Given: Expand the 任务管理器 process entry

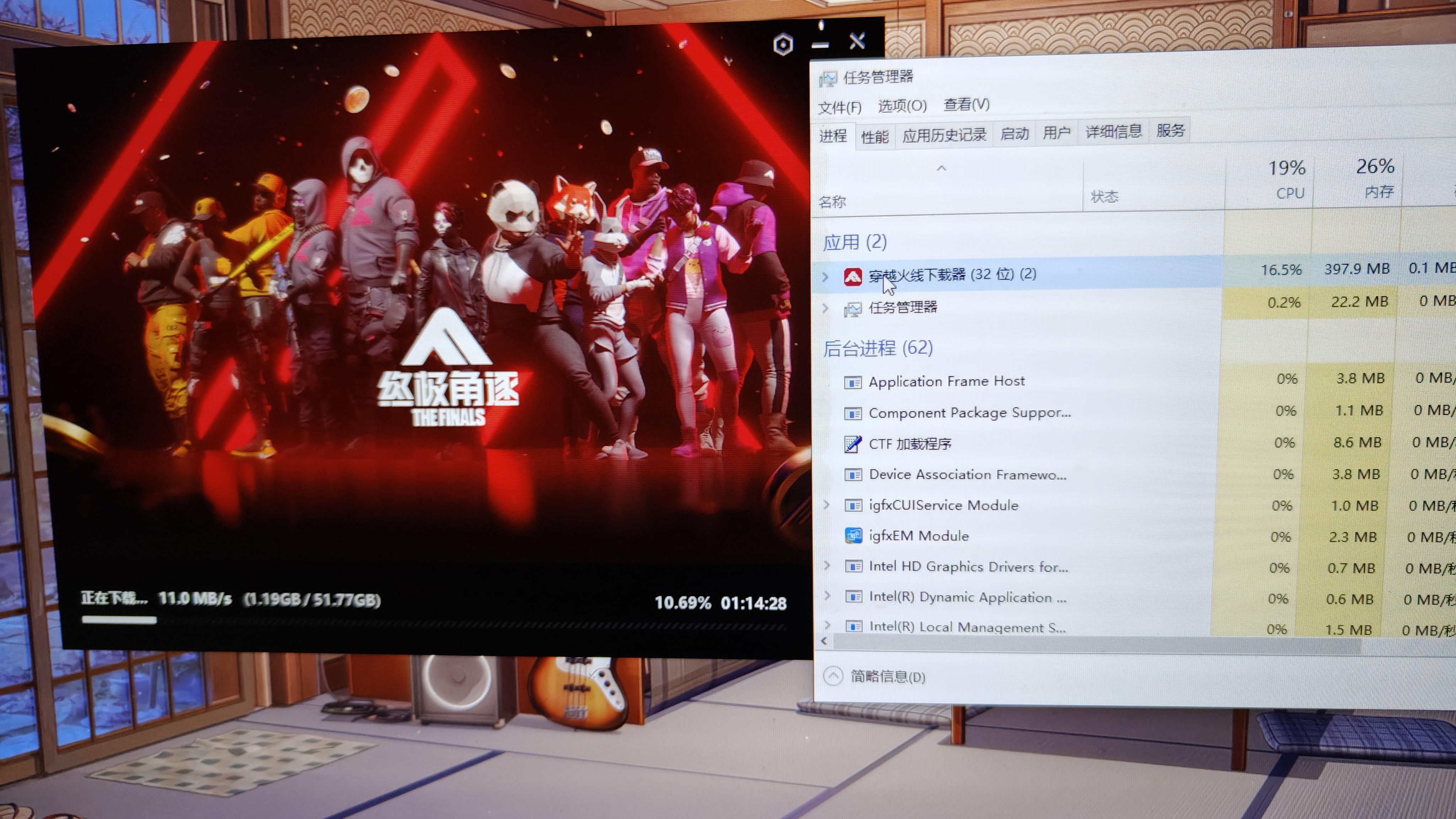Looking at the screenshot, I should coord(825,308).
